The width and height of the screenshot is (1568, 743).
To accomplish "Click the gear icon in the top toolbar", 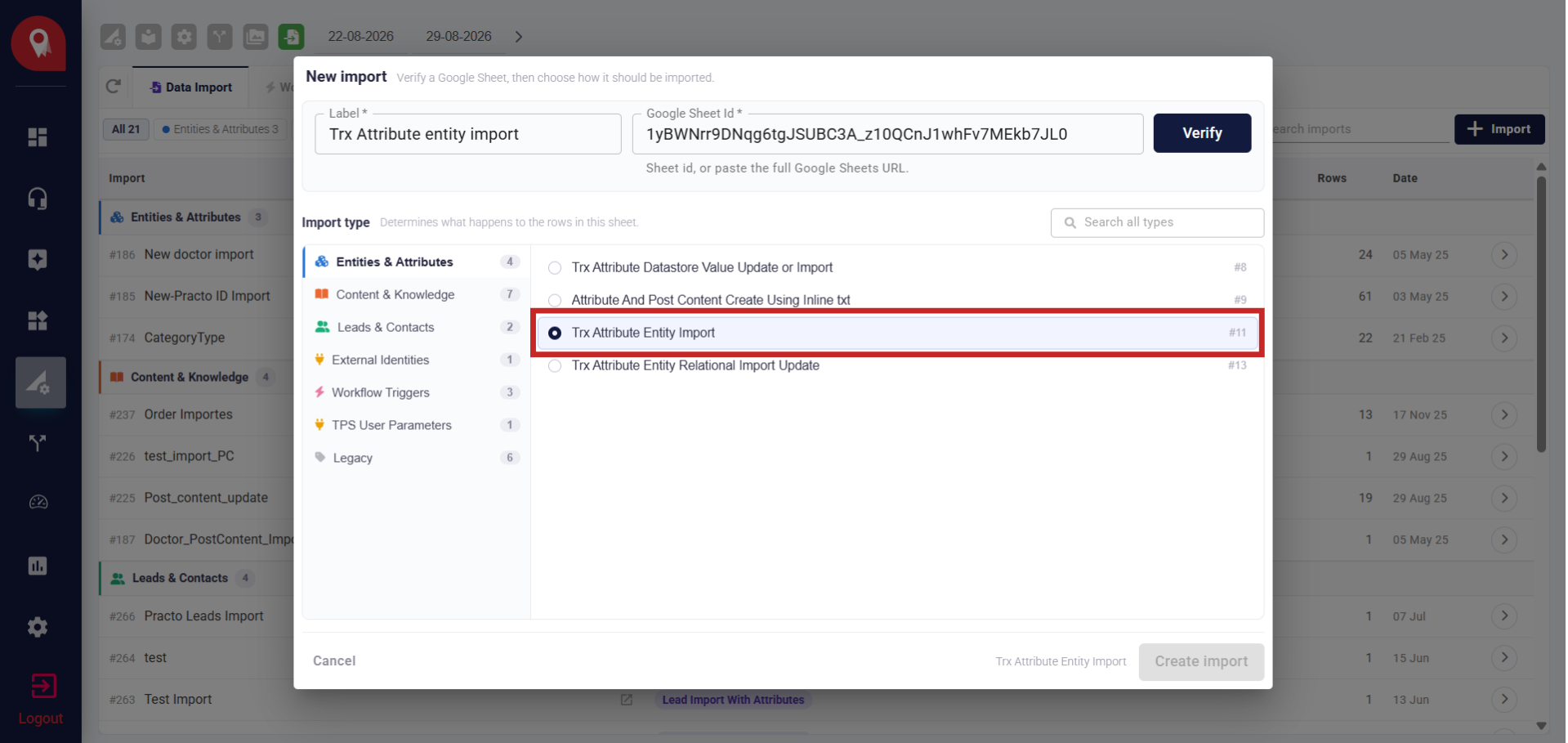I will point(184,37).
